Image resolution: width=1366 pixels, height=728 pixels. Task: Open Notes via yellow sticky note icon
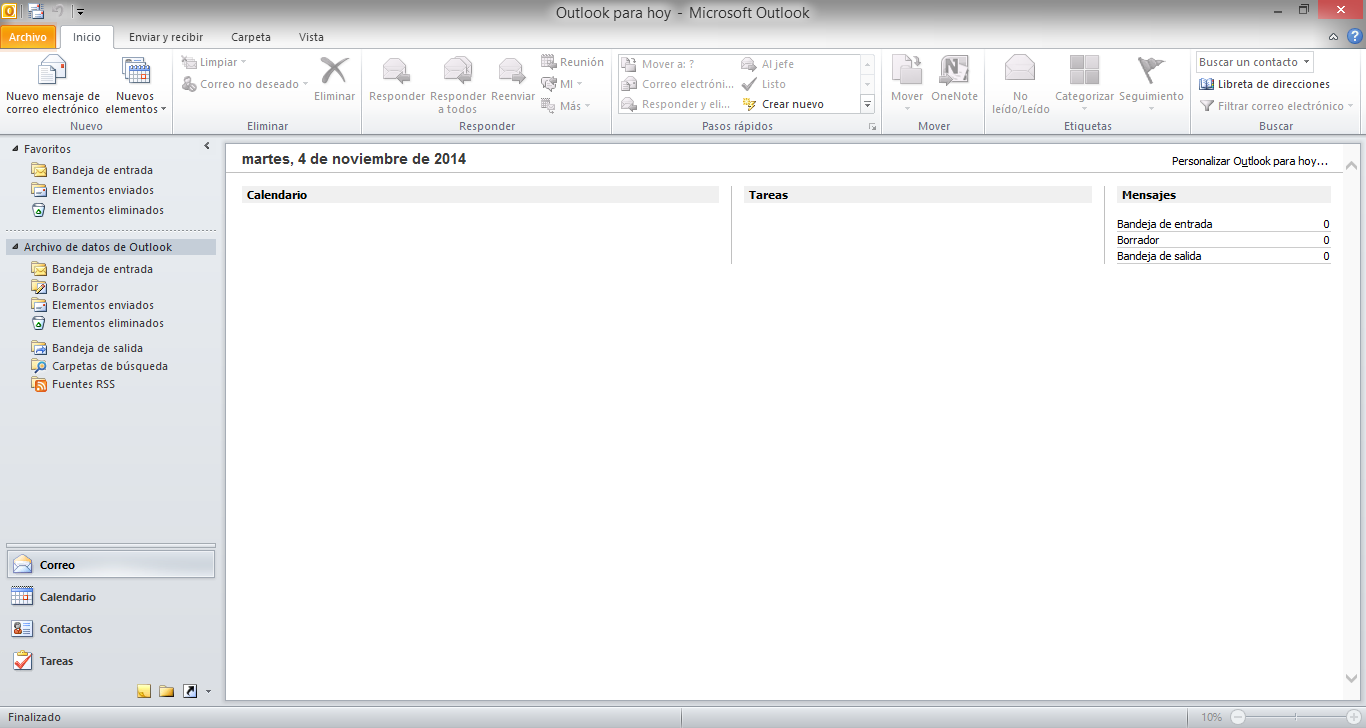(x=144, y=691)
